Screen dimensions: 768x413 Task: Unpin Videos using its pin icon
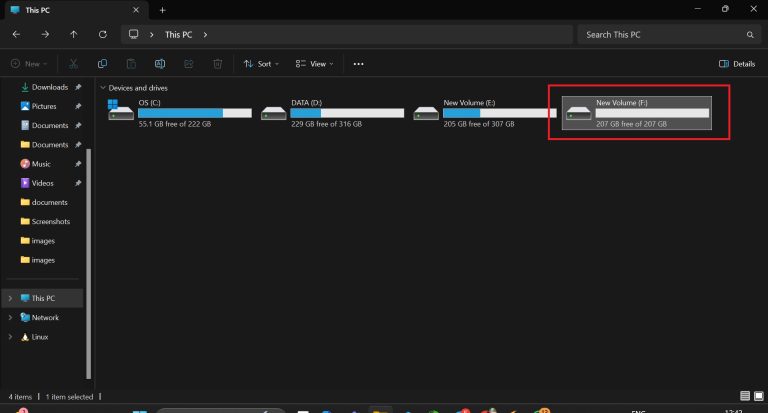(78, 183)
